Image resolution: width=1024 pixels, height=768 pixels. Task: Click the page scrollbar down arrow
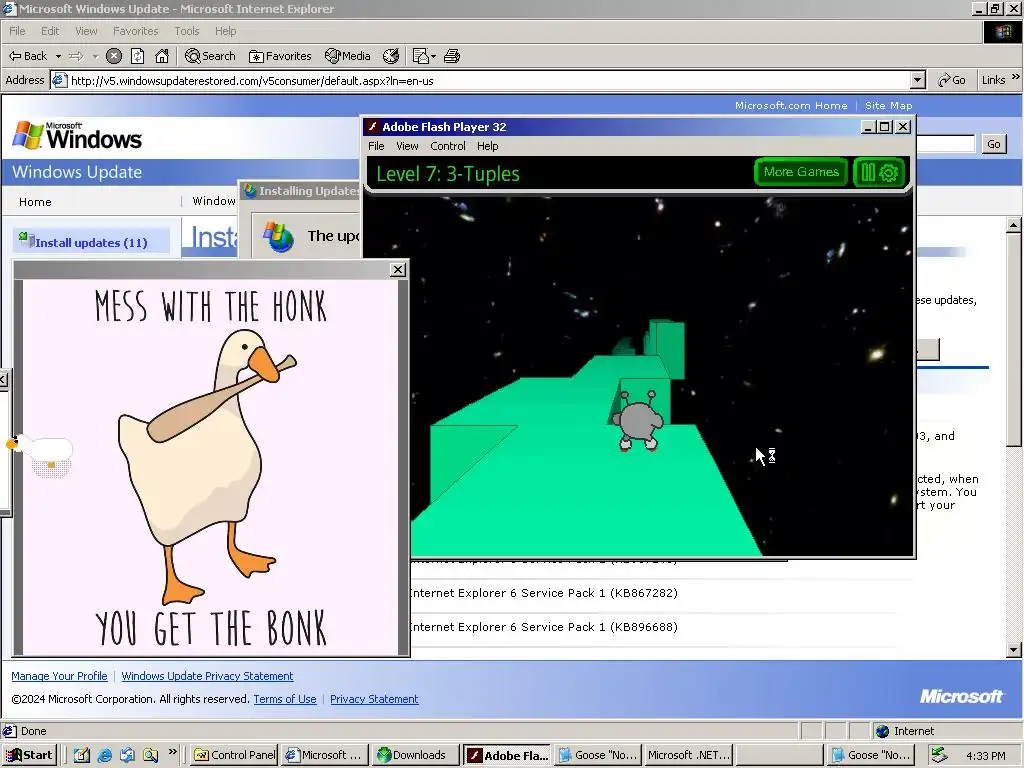click(1014, 650)
